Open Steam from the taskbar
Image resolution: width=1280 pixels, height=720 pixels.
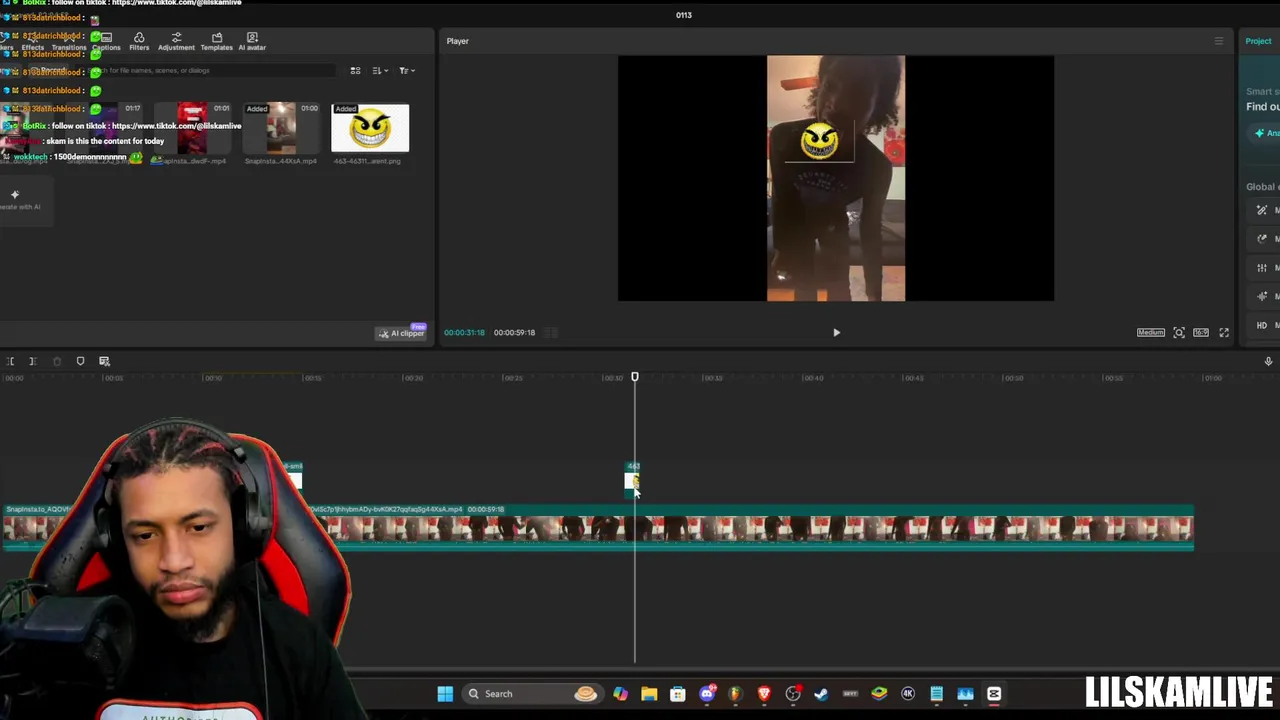pyautogui.click(x=821, y=694)
